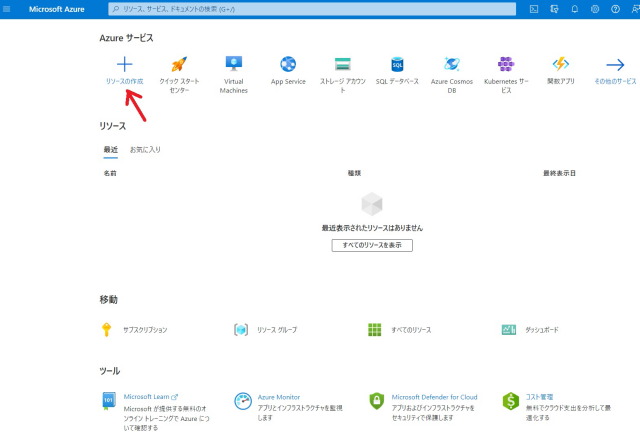Open the directory and subscription filter icon
This screenshot has width=640, height=441.
[x=554, y=9]
